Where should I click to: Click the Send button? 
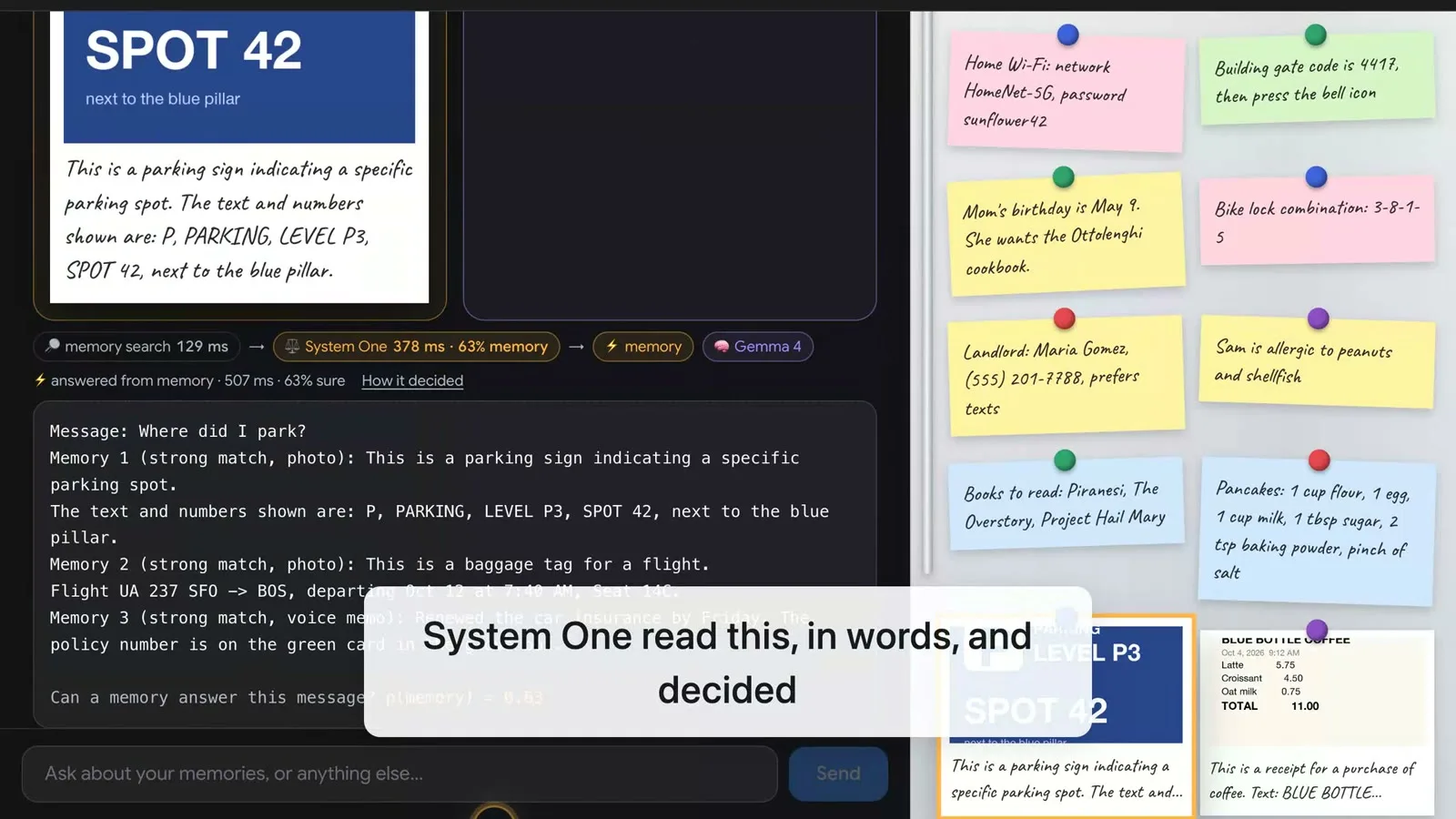click(x=838, y=773)
